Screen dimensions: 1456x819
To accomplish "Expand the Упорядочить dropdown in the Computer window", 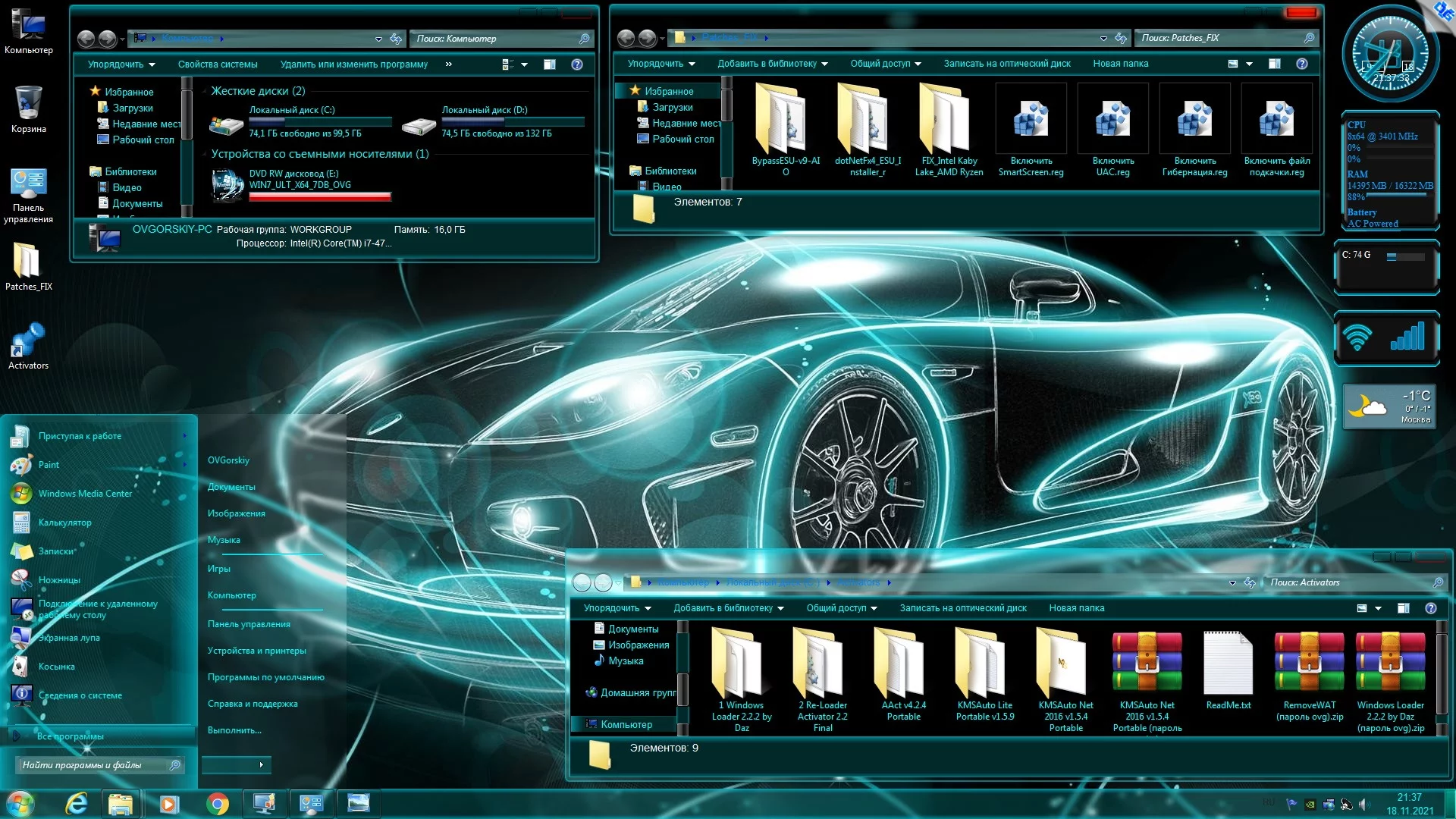I will click(121, 64).
